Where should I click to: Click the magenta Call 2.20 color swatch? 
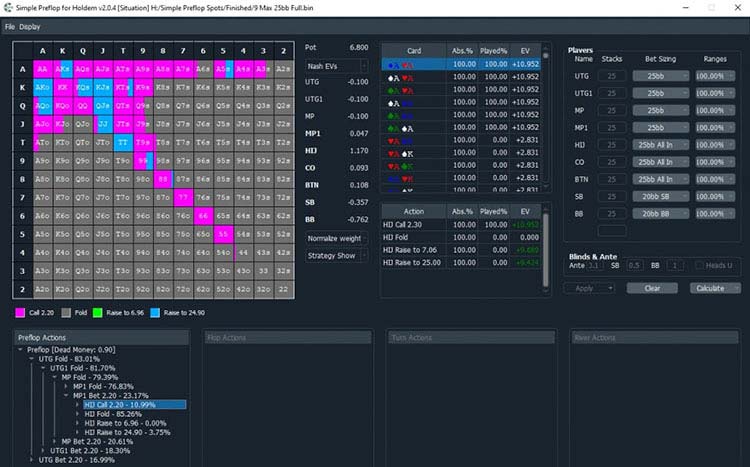19,313
